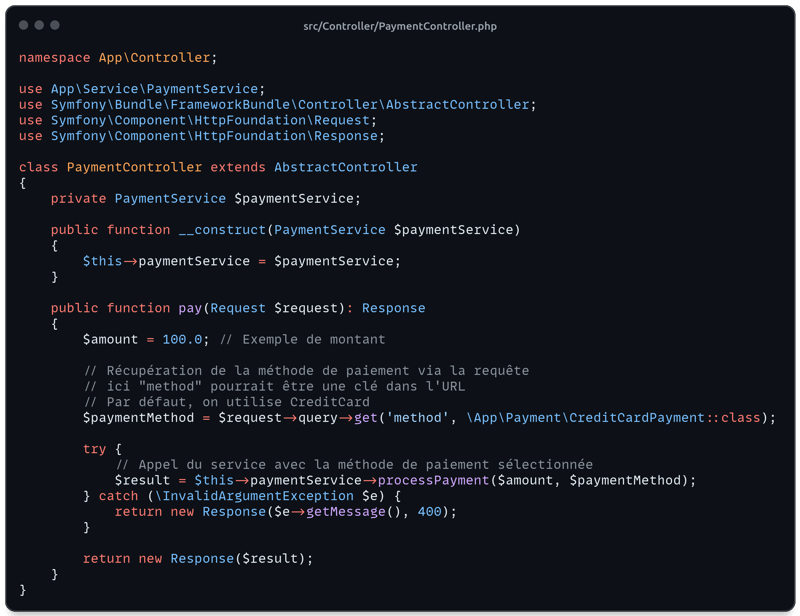Click the 400 status code literal
Screen dimensions: 800x616
click(429, 512)
